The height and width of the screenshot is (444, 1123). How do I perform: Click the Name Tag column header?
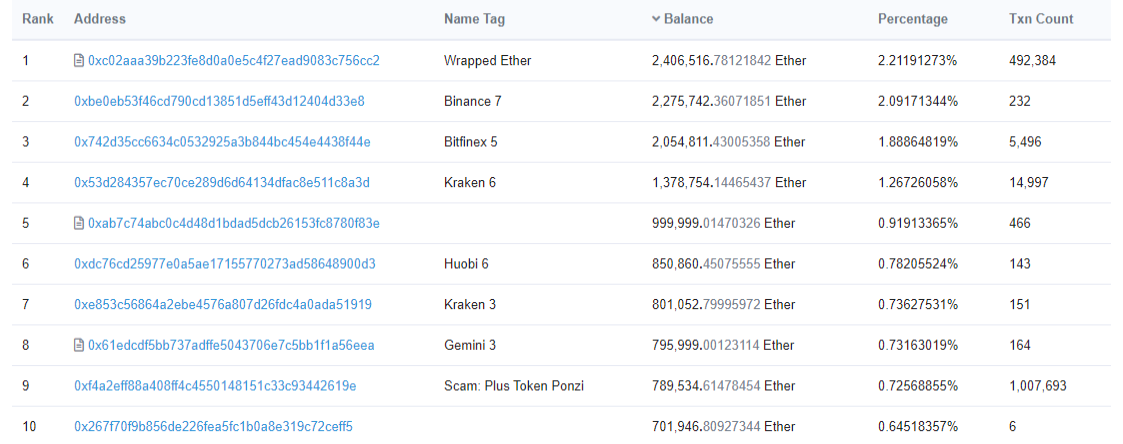pyautogui.click(x=474, y=19)
